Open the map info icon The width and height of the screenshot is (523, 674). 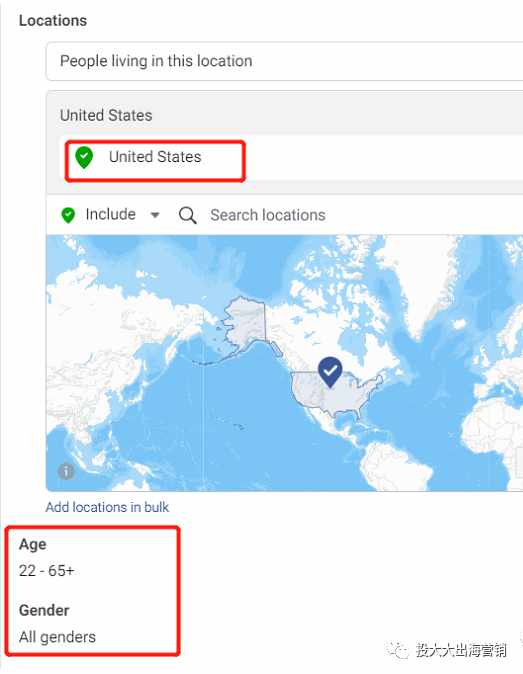tap(66, 471)
